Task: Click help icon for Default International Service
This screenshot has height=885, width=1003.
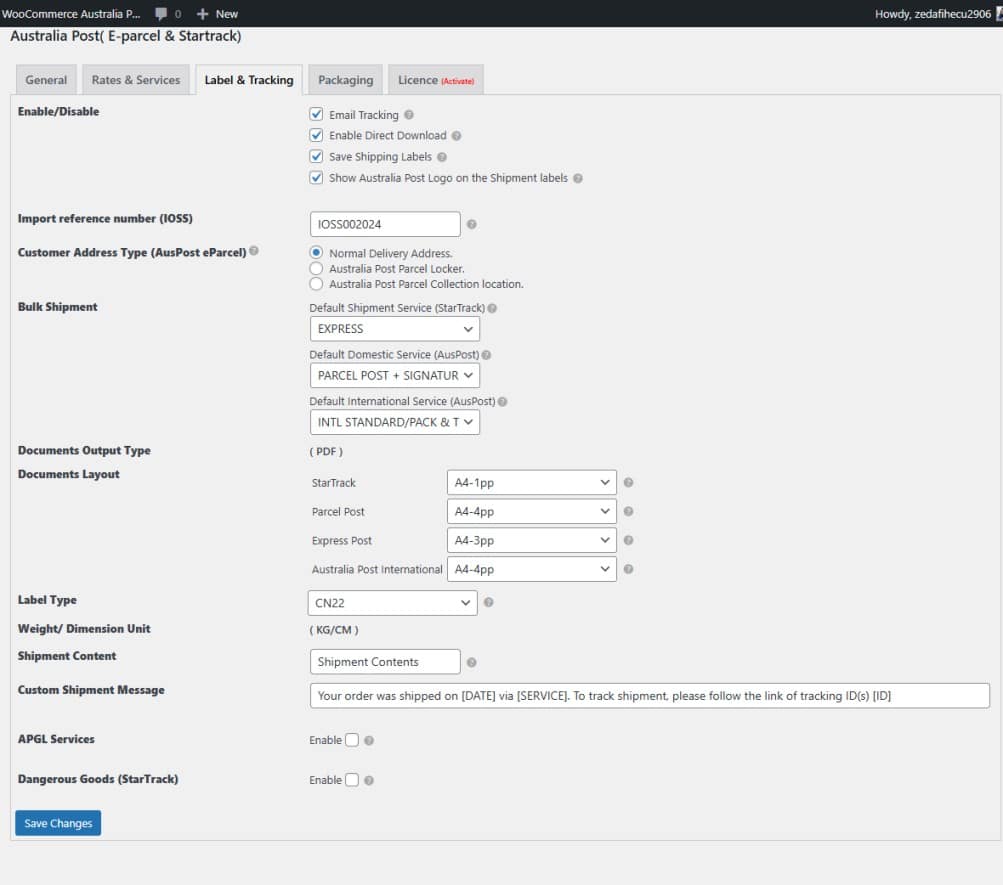Action: point(502,402)
